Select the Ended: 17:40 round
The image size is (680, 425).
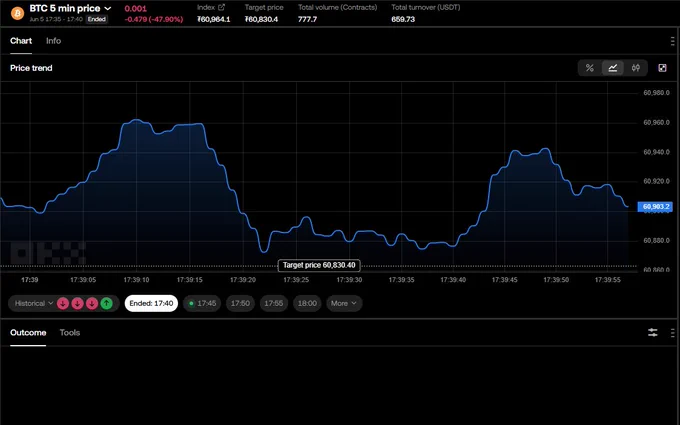[x=151, y=303]
